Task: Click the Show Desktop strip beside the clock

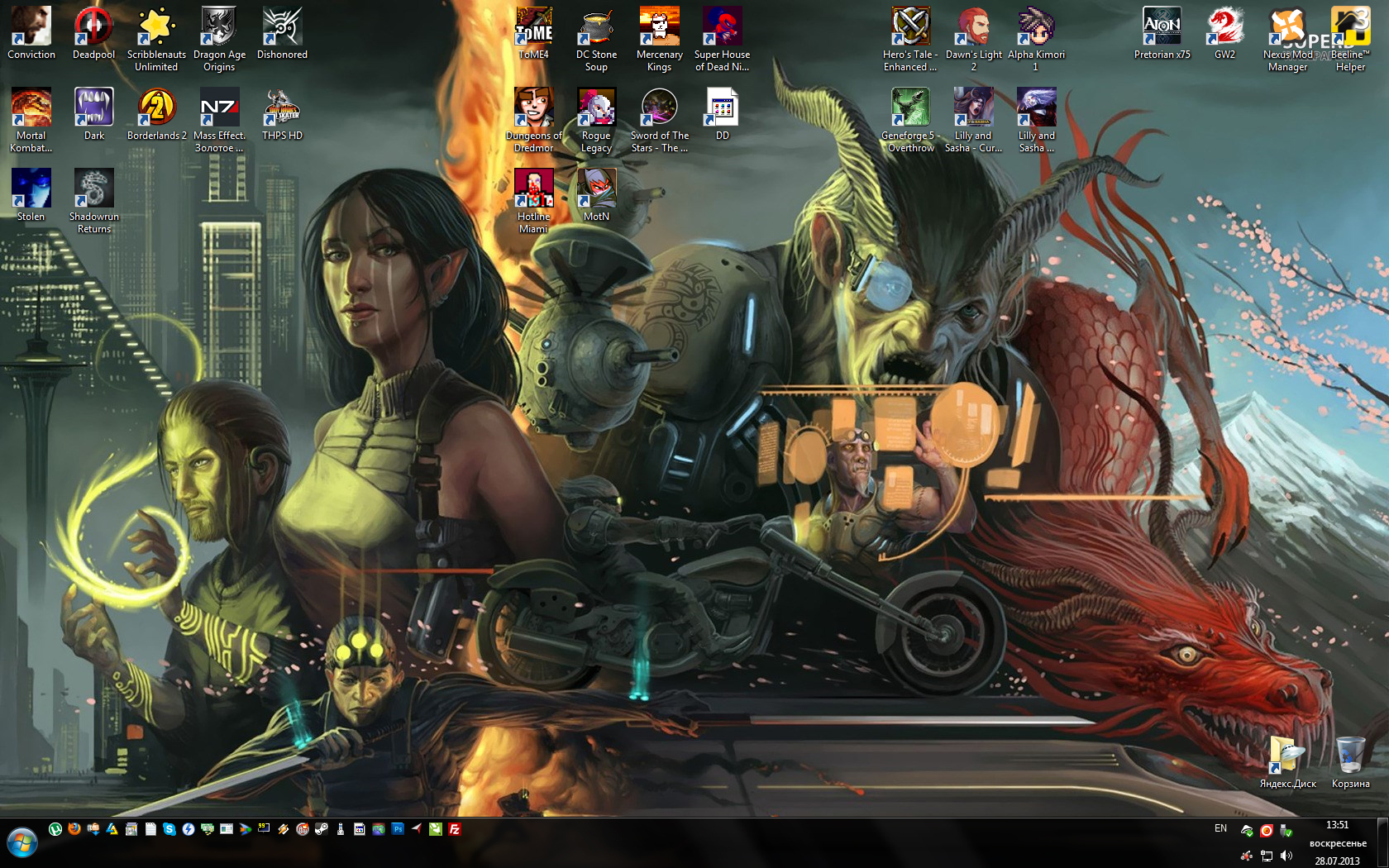Action: point(1382,843)
